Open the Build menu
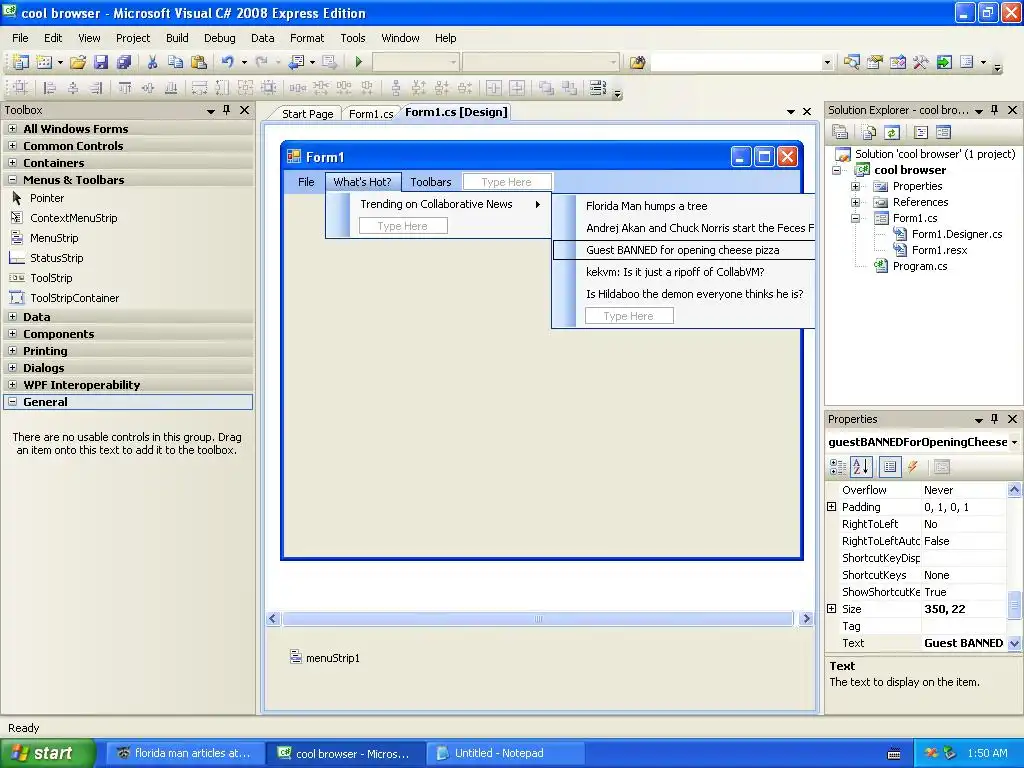This screenshot has height=768, width=1024. click(x=177, y=38)
